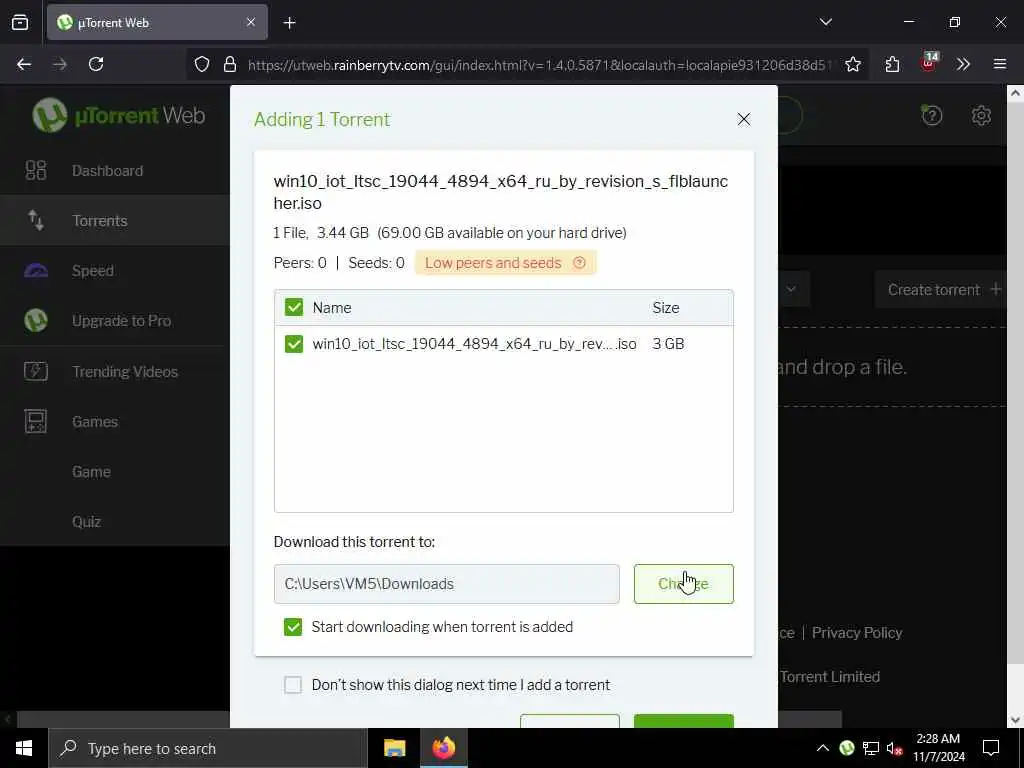Viewport: 1024px width, 768px height.
Task: Open the µTorrent settings gear icon
Action: 981,116
